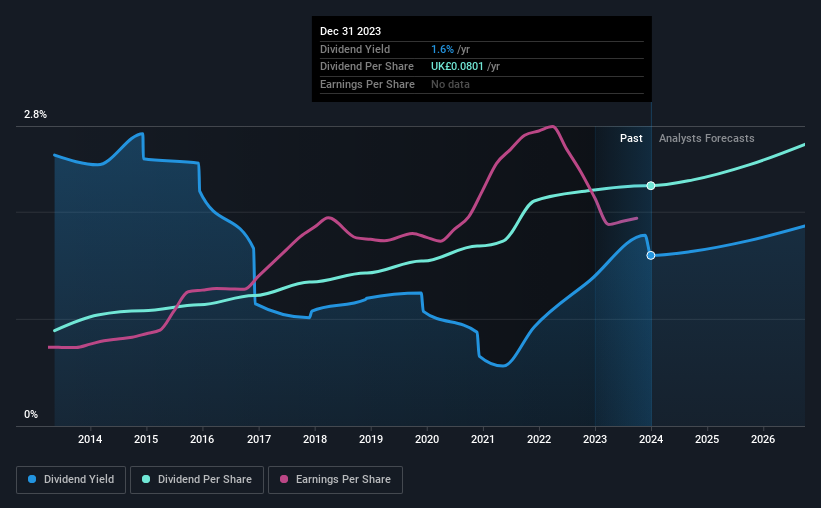
Task: Click the 2025 x-axis label
Action: coord(707,439)
